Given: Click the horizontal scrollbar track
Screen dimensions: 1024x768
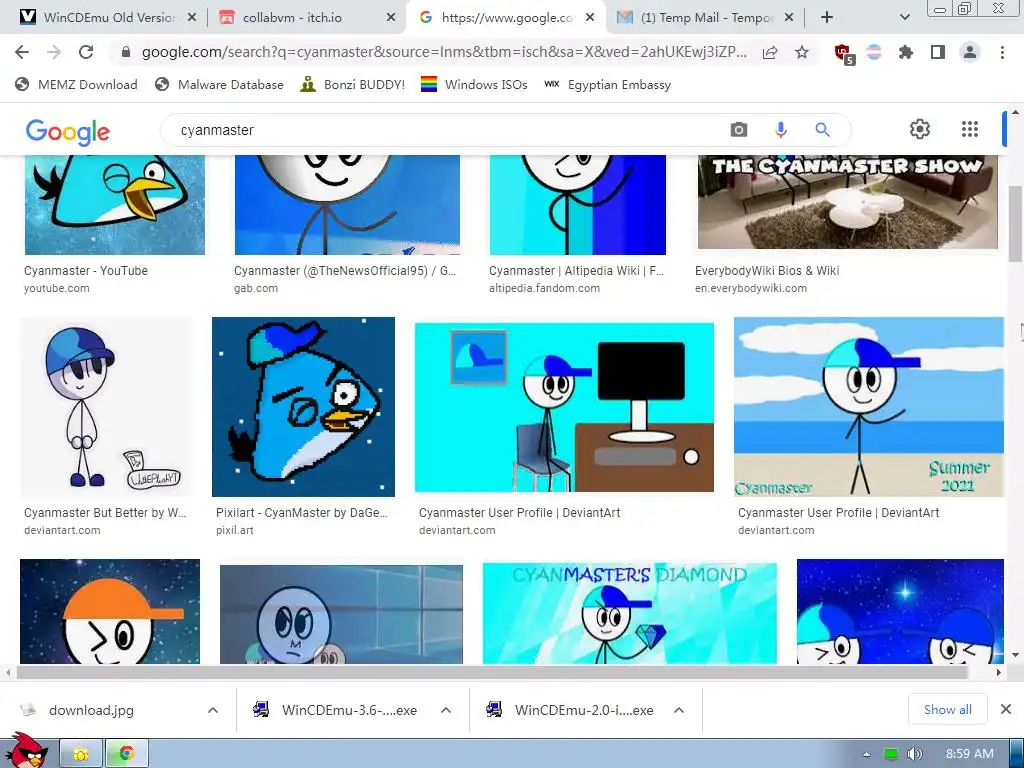Looking at the screenshot, I should (x=502, y=672).
